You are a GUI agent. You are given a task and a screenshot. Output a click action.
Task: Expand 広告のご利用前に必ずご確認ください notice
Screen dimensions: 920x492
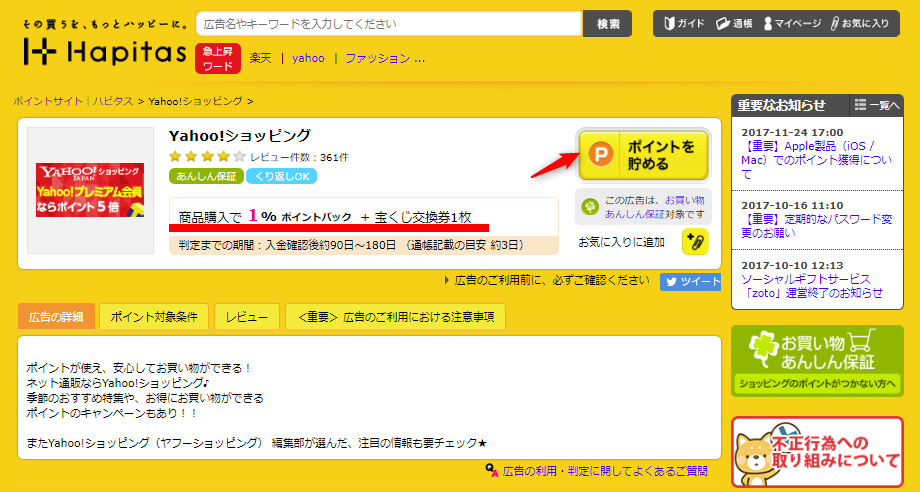click(548, 281)
